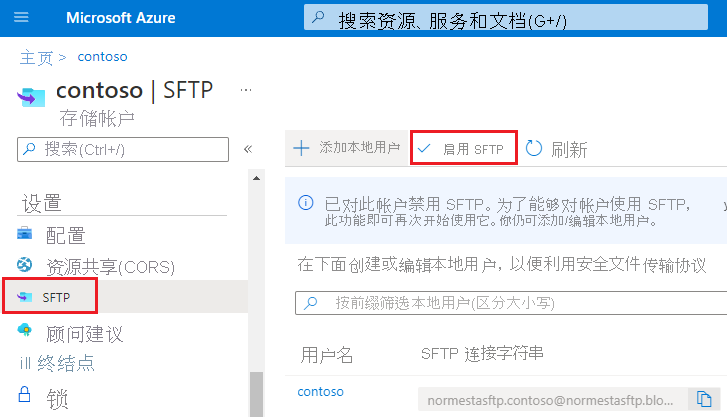Click the sidebar vertical scrollbar
727x417 pixels.
point(257,392)
